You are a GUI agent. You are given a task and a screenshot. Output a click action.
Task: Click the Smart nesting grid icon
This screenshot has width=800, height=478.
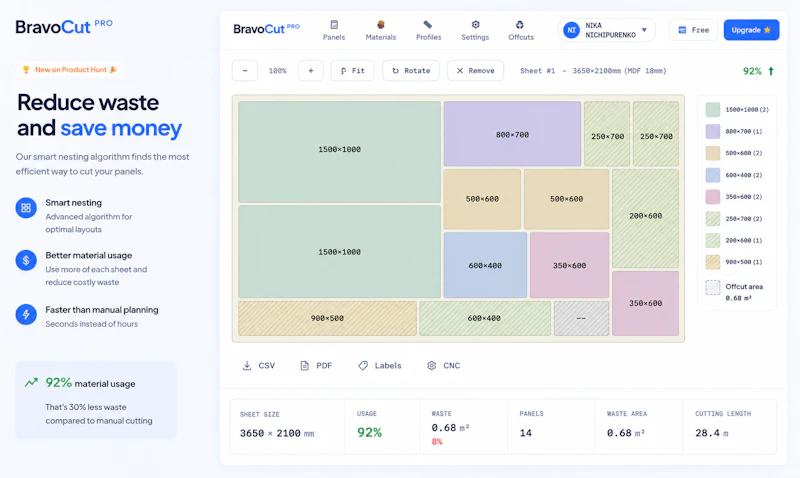click(26, 208)
